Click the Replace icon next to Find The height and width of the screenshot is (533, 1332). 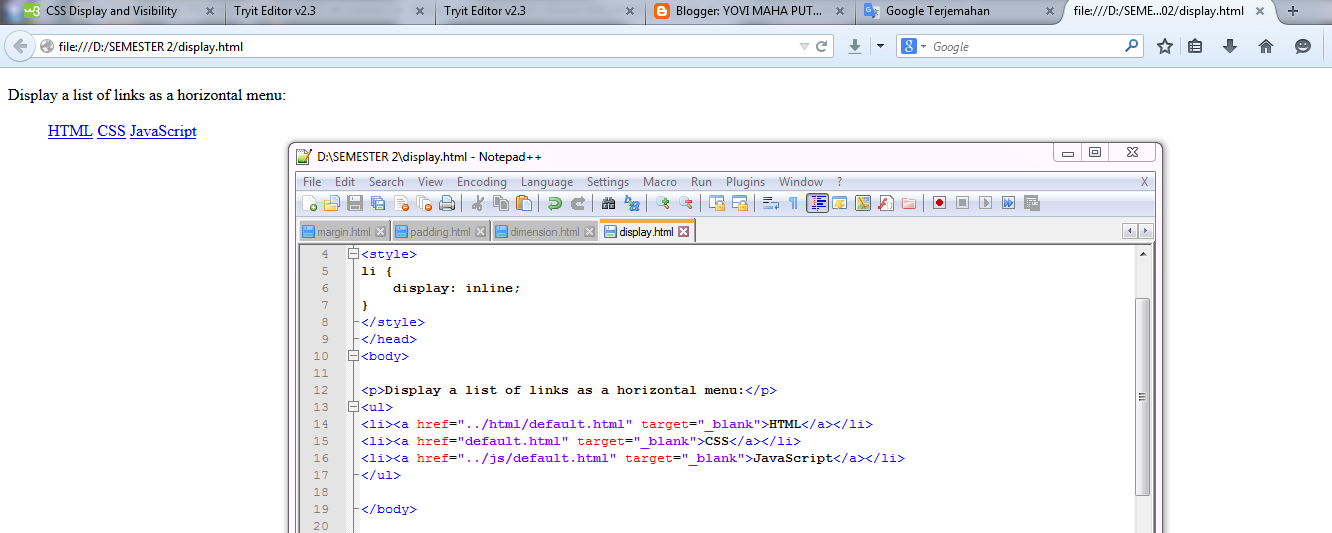point(632,203)
